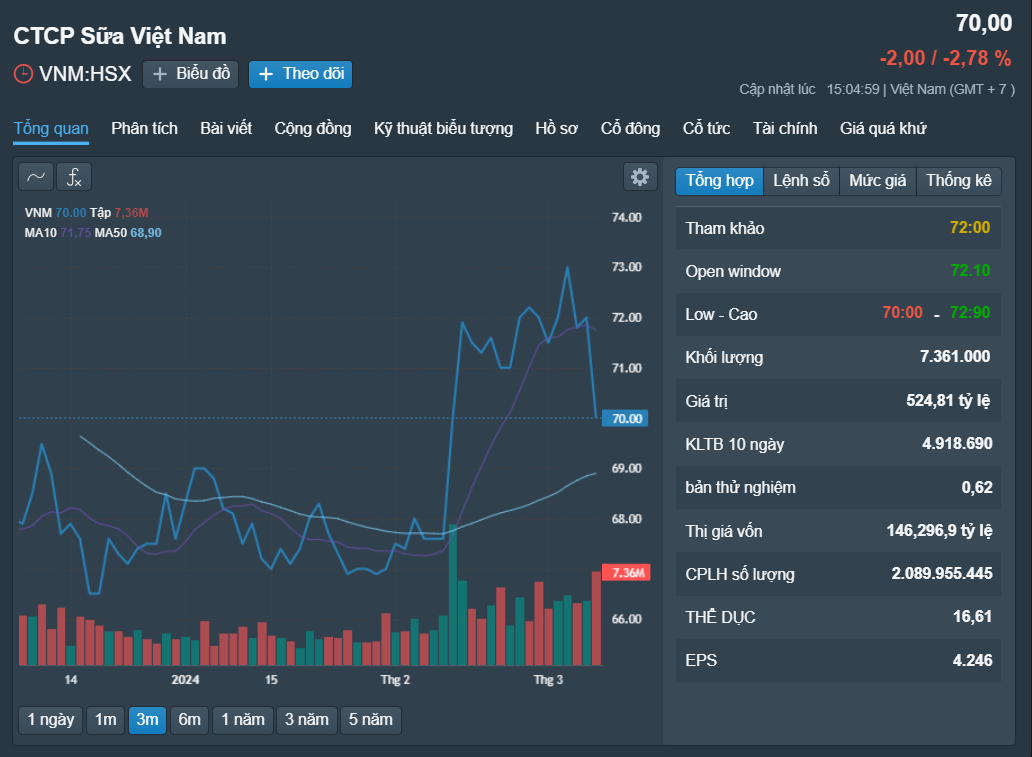Open the Tài chính tab
This screenshot has height=757, width=1032.
785,128
